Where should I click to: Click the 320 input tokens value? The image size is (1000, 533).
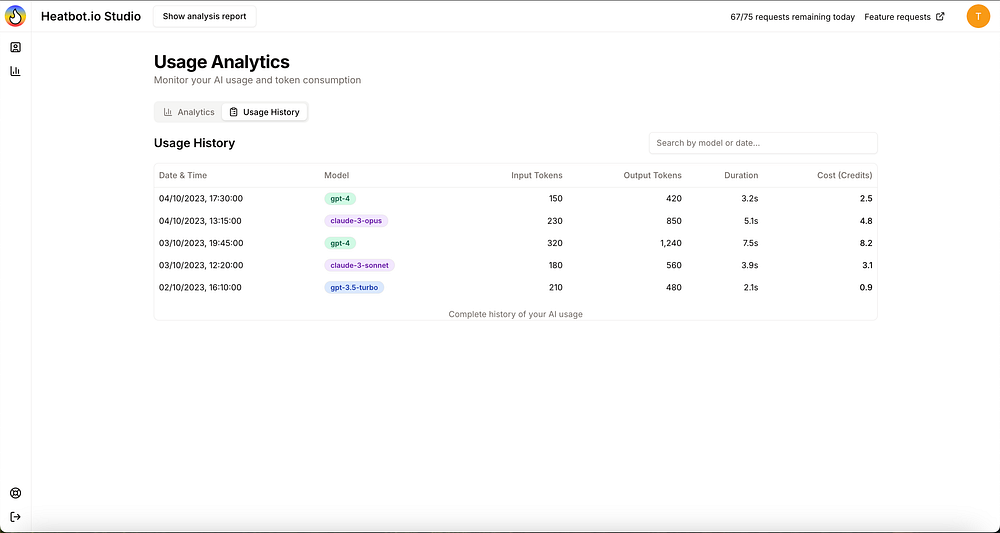coord(555,243)
